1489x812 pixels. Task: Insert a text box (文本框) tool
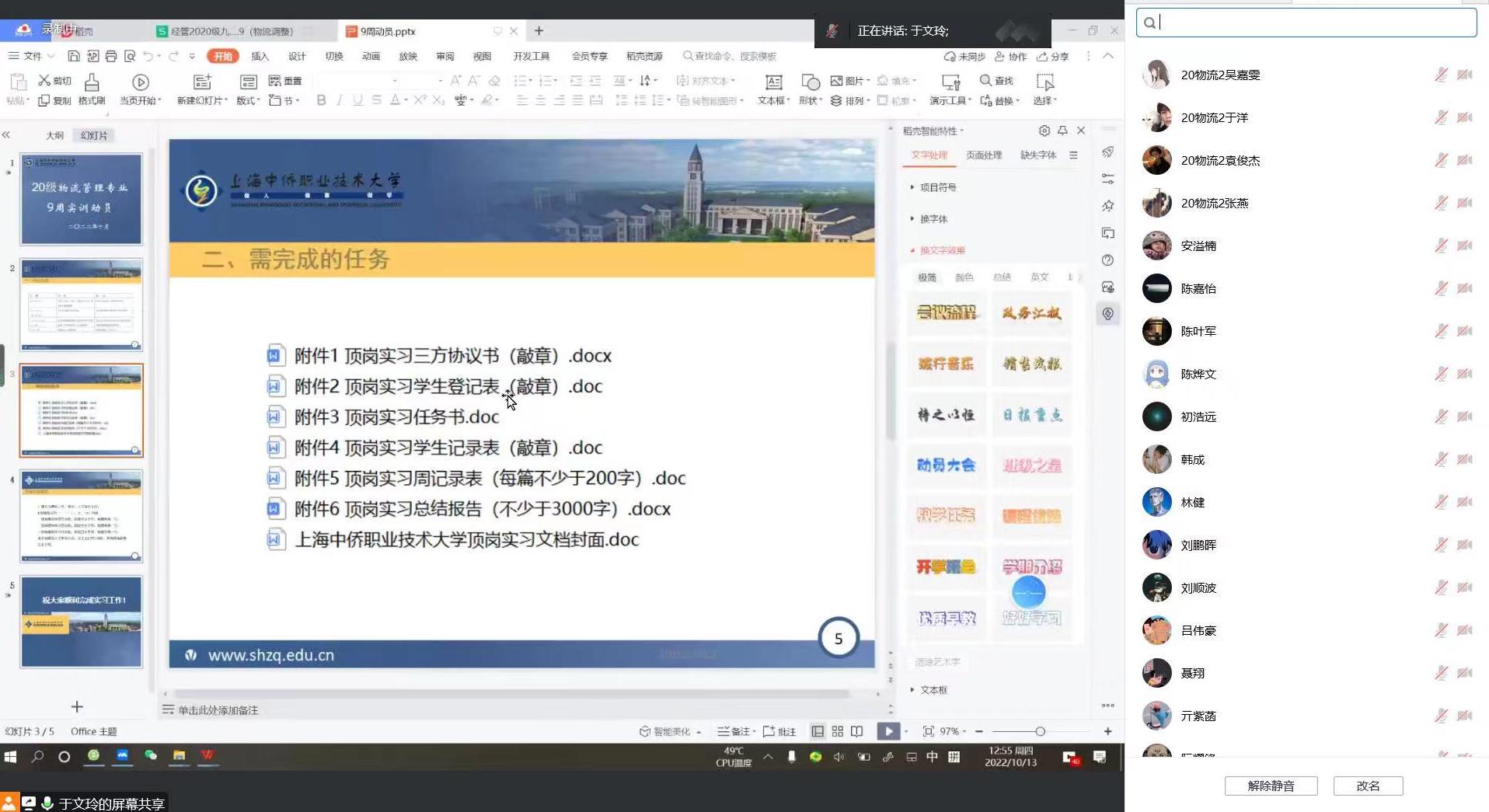pyautogui.click(x=773, y=82)
